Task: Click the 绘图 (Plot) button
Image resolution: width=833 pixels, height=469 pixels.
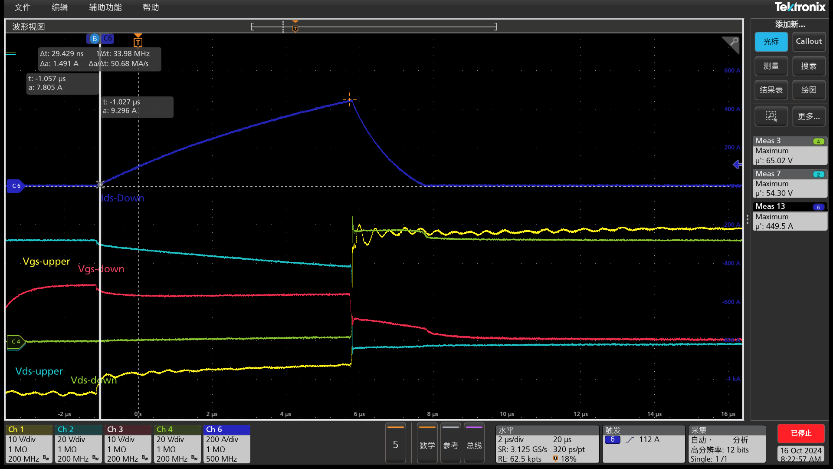Action: coord(809,90)
